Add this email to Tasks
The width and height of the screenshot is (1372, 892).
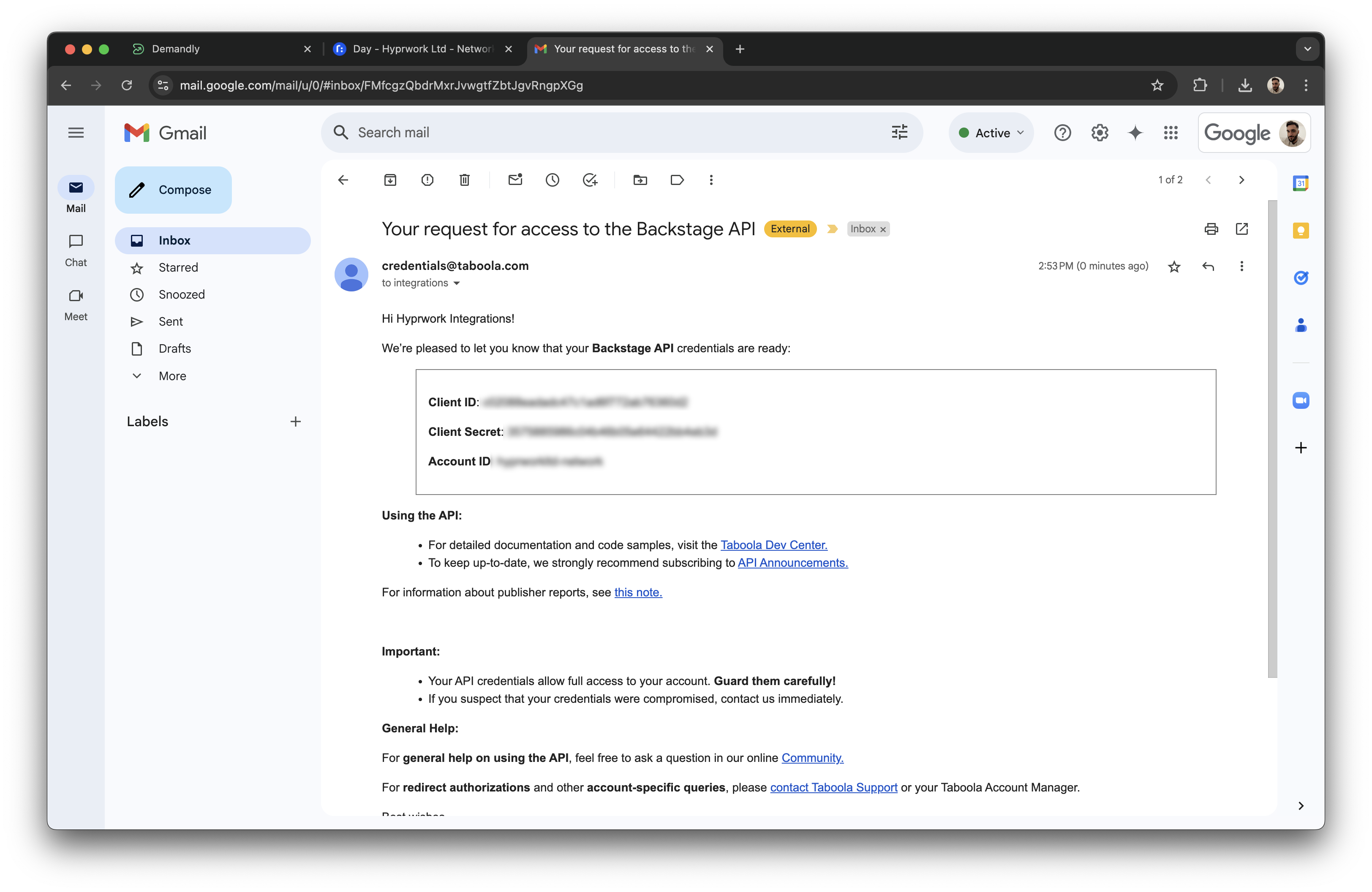(x=590, y=180)
